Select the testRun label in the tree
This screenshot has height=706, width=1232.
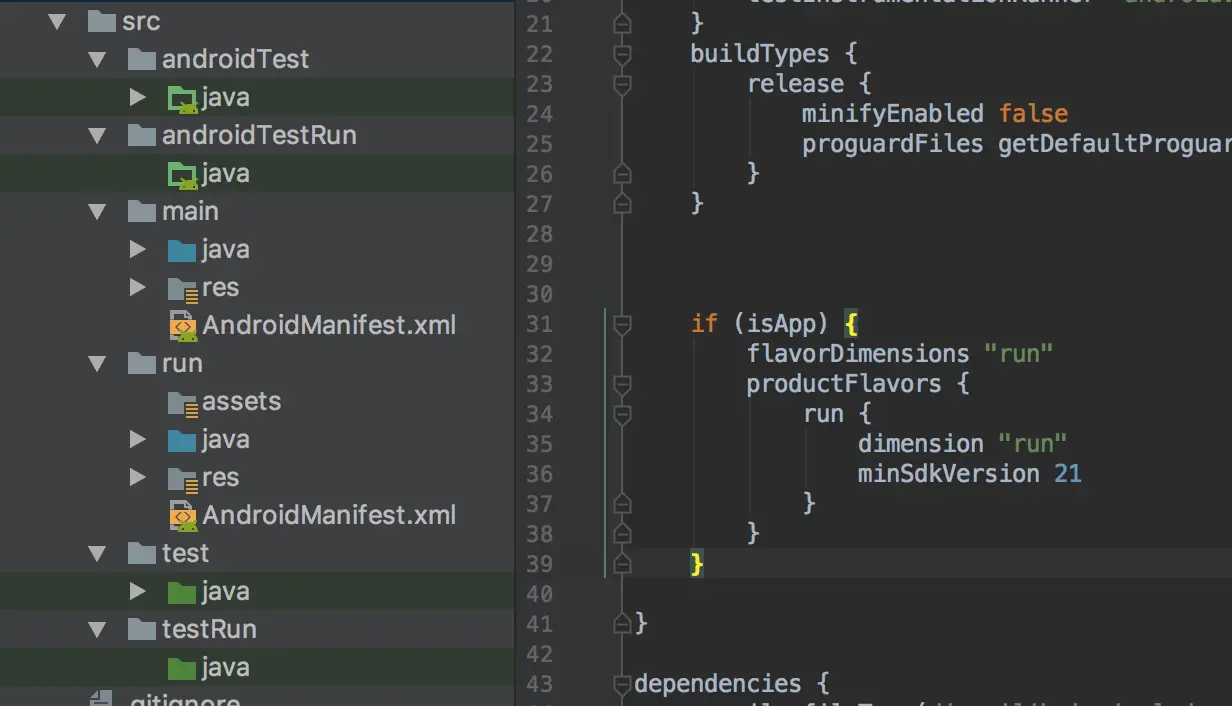209,629
